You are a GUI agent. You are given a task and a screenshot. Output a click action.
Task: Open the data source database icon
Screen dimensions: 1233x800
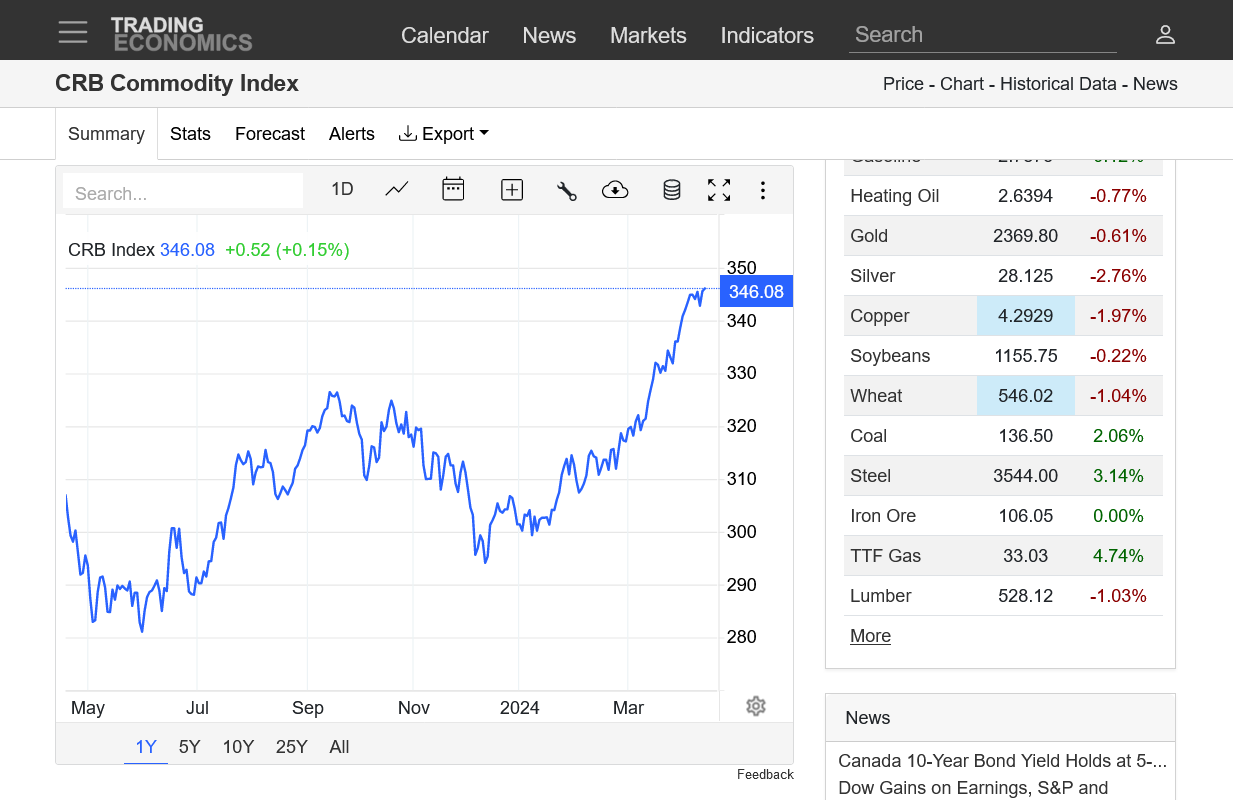coord(670,189)
